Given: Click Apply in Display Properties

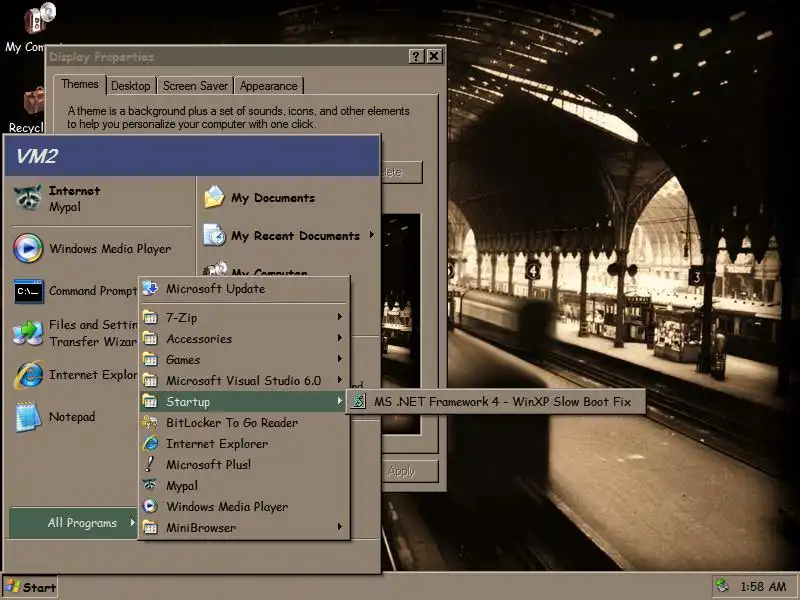Looking at the screenshot, I should pyautogui.click(x=410, y=471).
